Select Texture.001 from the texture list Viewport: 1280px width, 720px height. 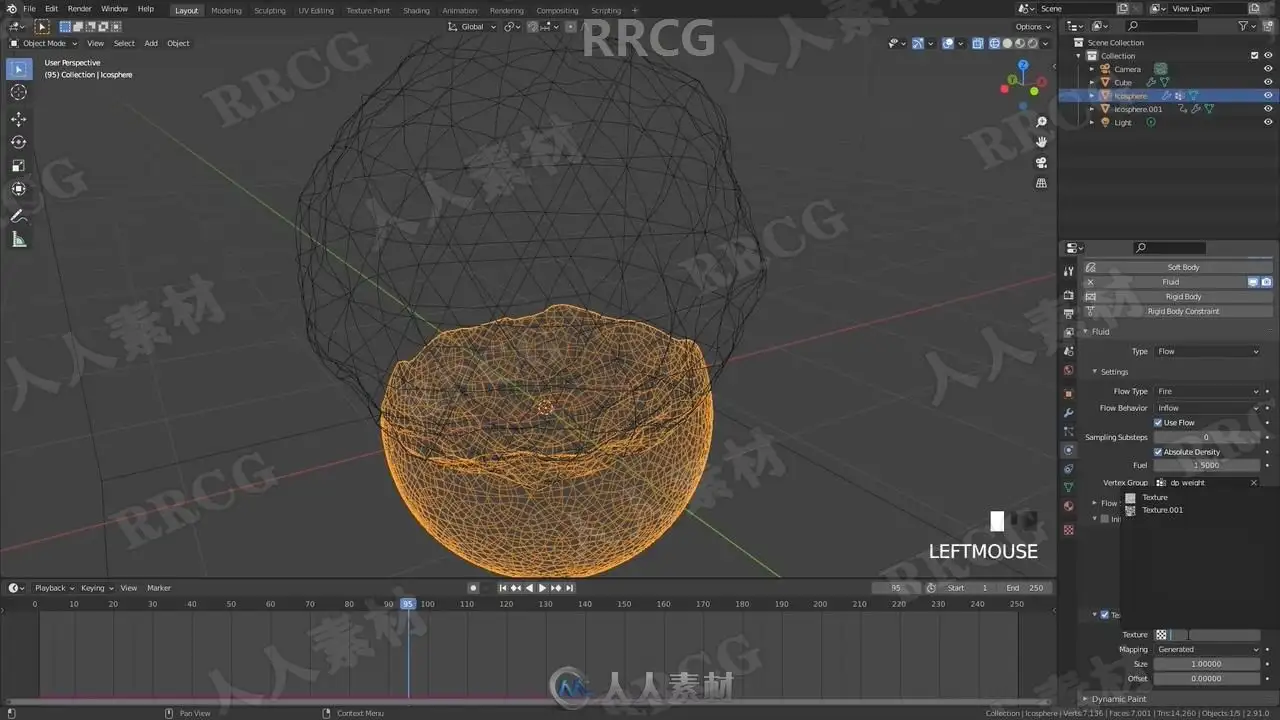tap(1162, 510)
